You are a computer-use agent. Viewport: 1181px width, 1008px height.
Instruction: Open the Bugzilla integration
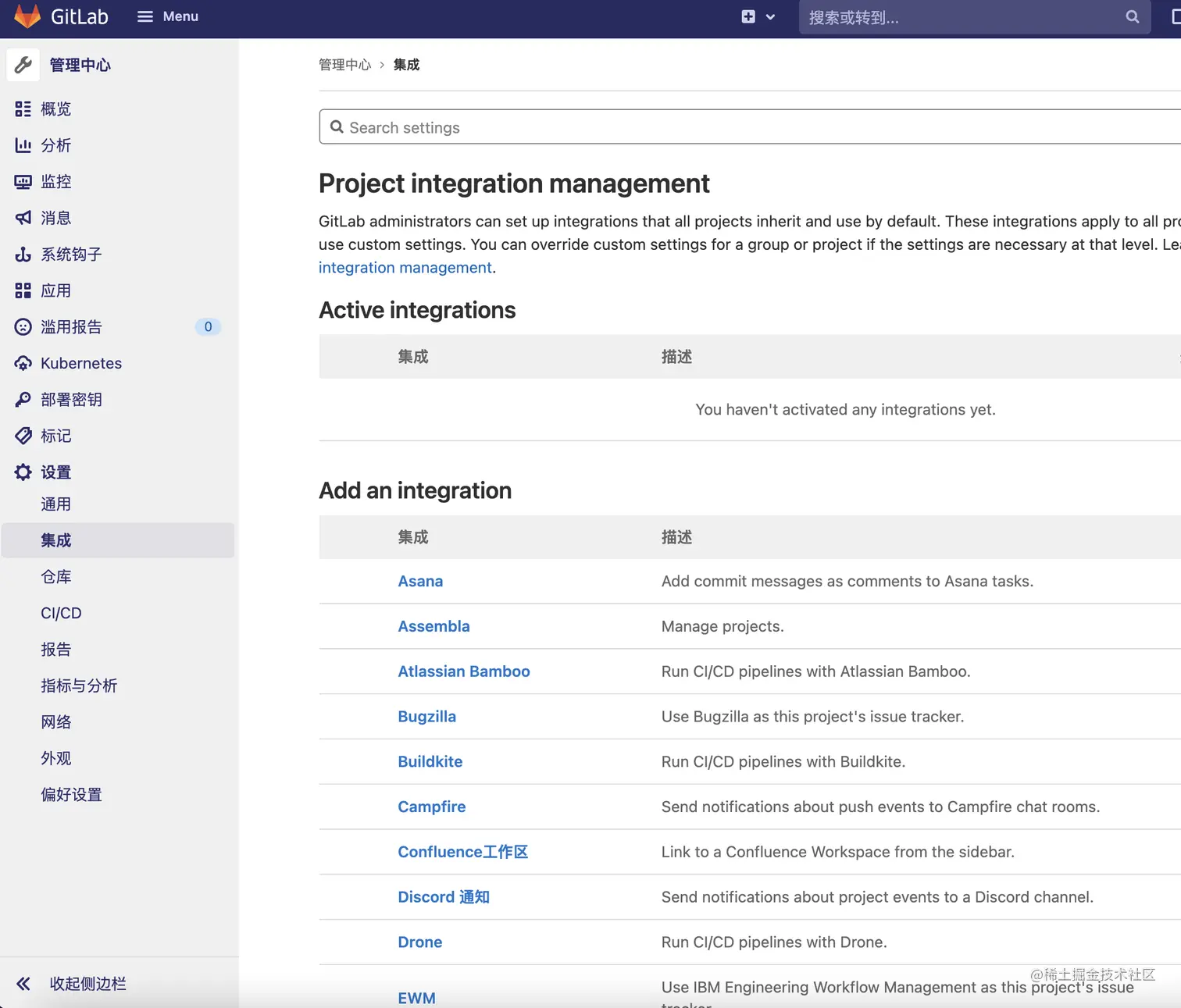pyautogui.click(x=426, y=717)
